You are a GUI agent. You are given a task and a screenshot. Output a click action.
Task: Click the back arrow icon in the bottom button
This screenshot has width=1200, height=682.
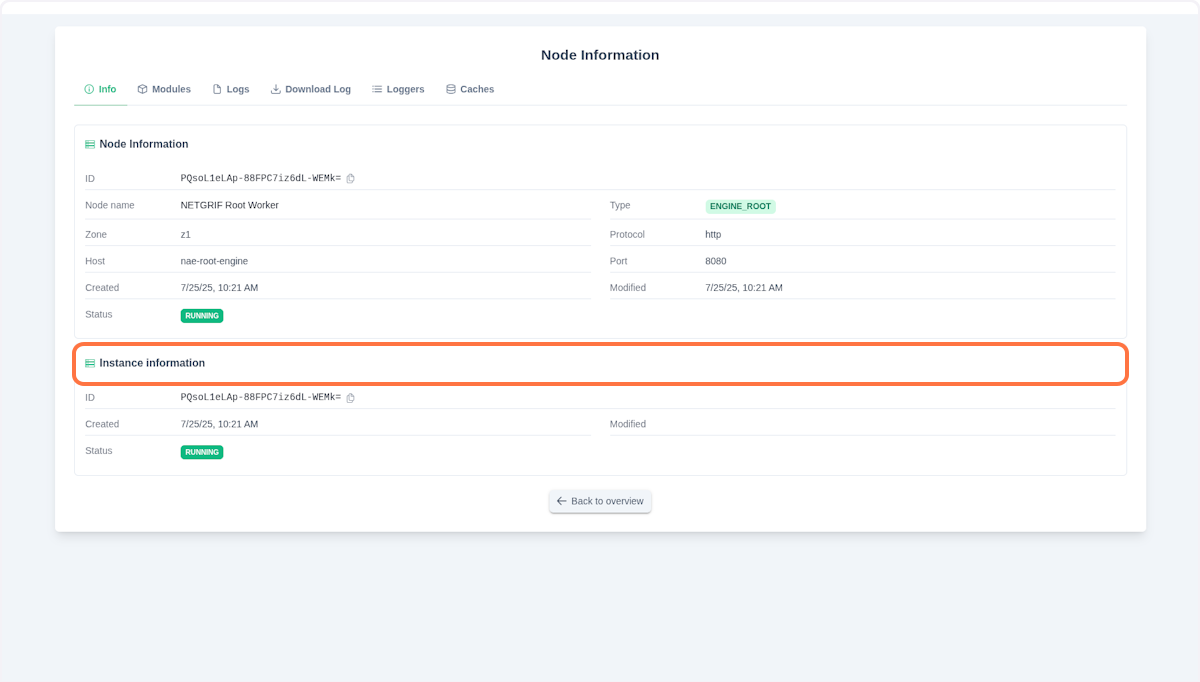pyautogui.click(x=562, y=501)
